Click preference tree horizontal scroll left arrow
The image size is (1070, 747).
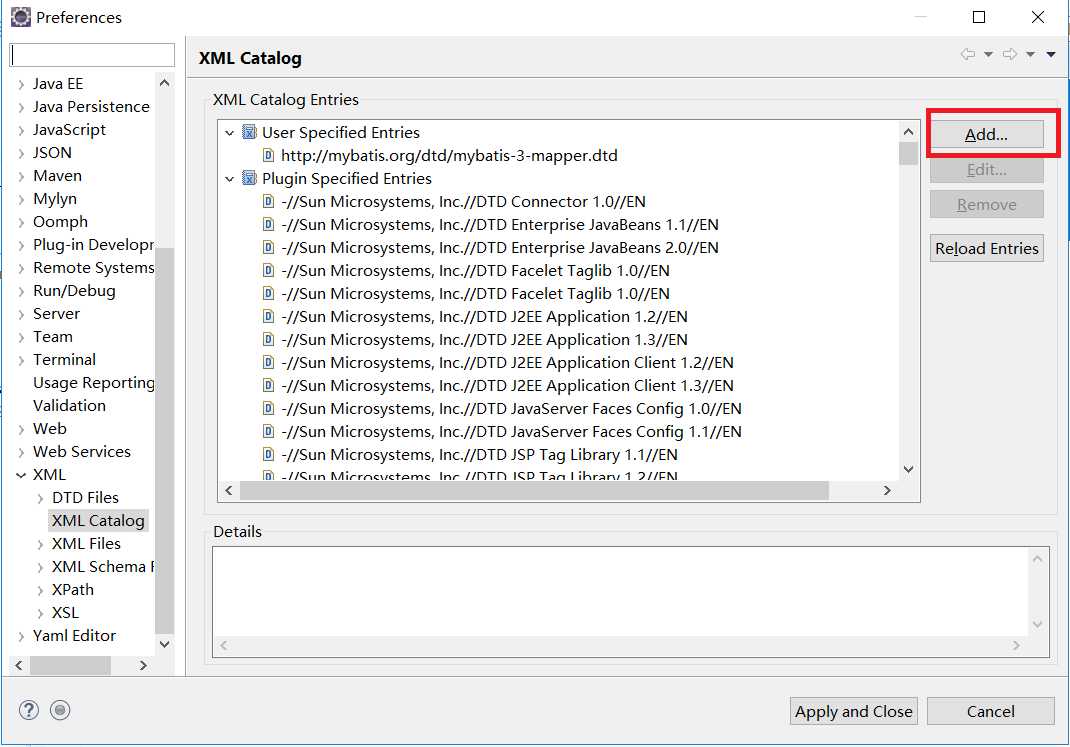(x=18, y=665)
